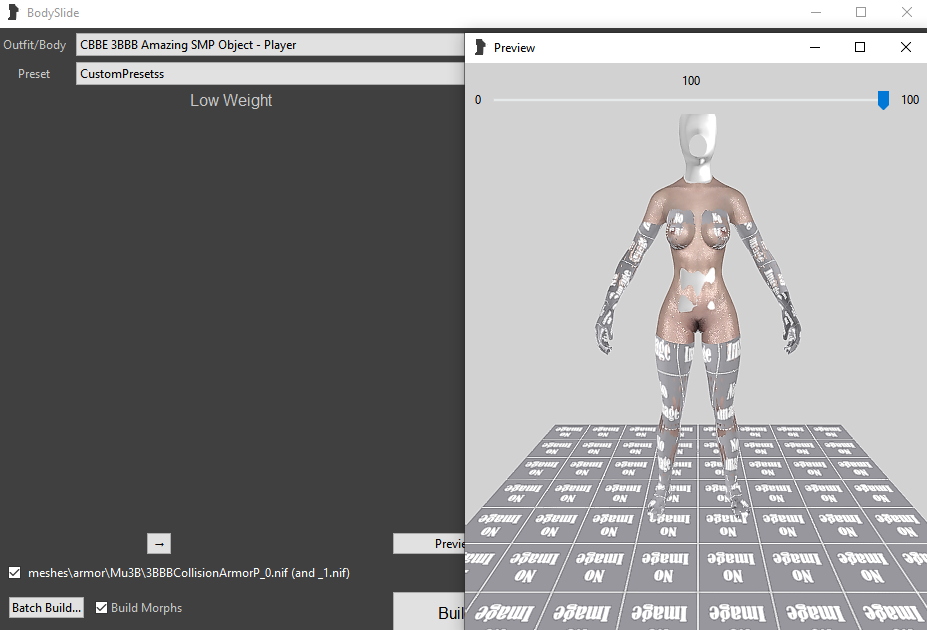Viewport: 927px width, 630px height.
Task: Open the Preset CustomPresetss dropdown
Action: pos(270,74)
